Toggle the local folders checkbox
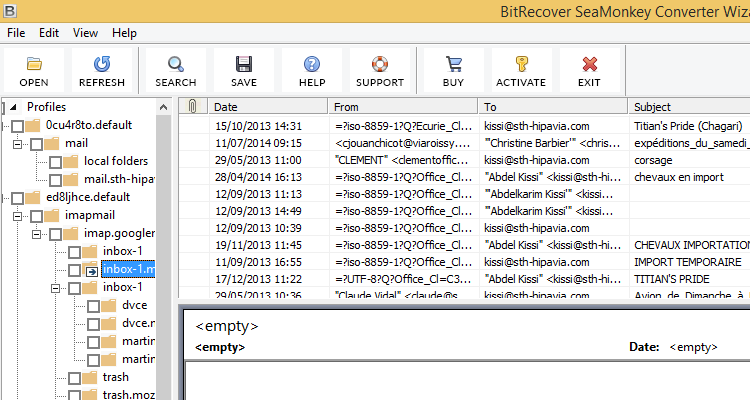750x400 pixels. coord(55,162)
